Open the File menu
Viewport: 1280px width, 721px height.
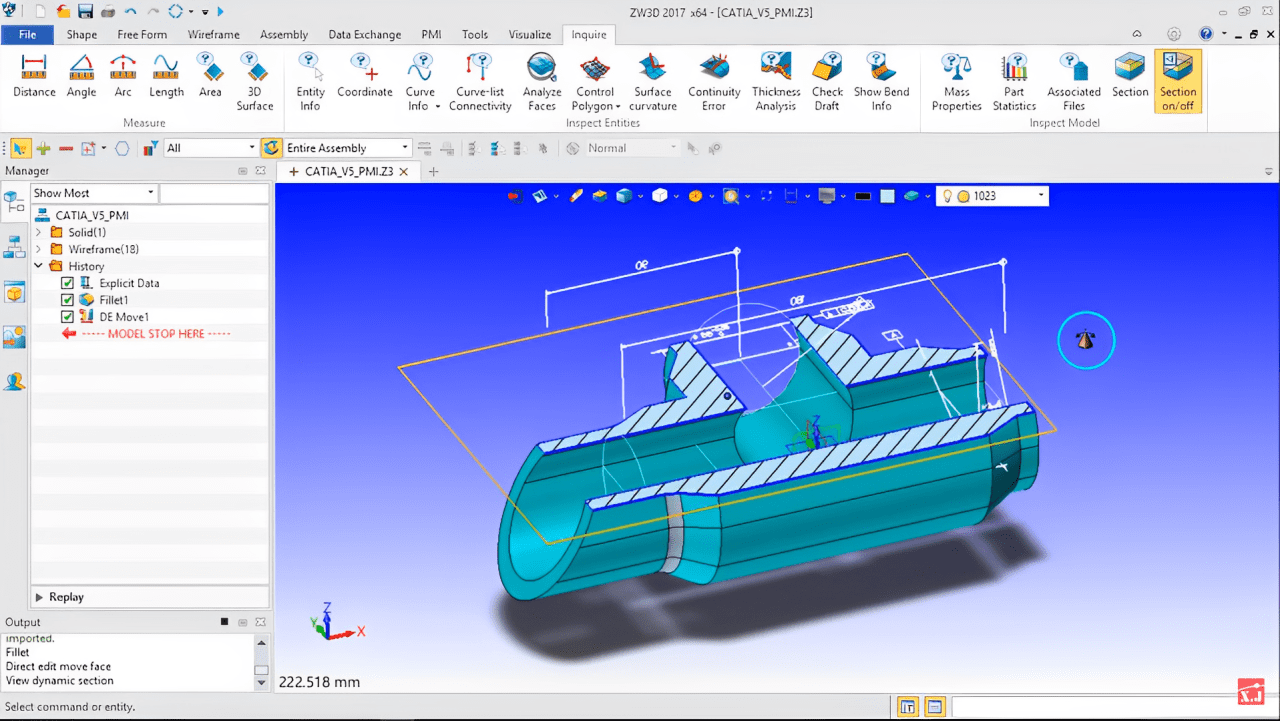[28, 34]
